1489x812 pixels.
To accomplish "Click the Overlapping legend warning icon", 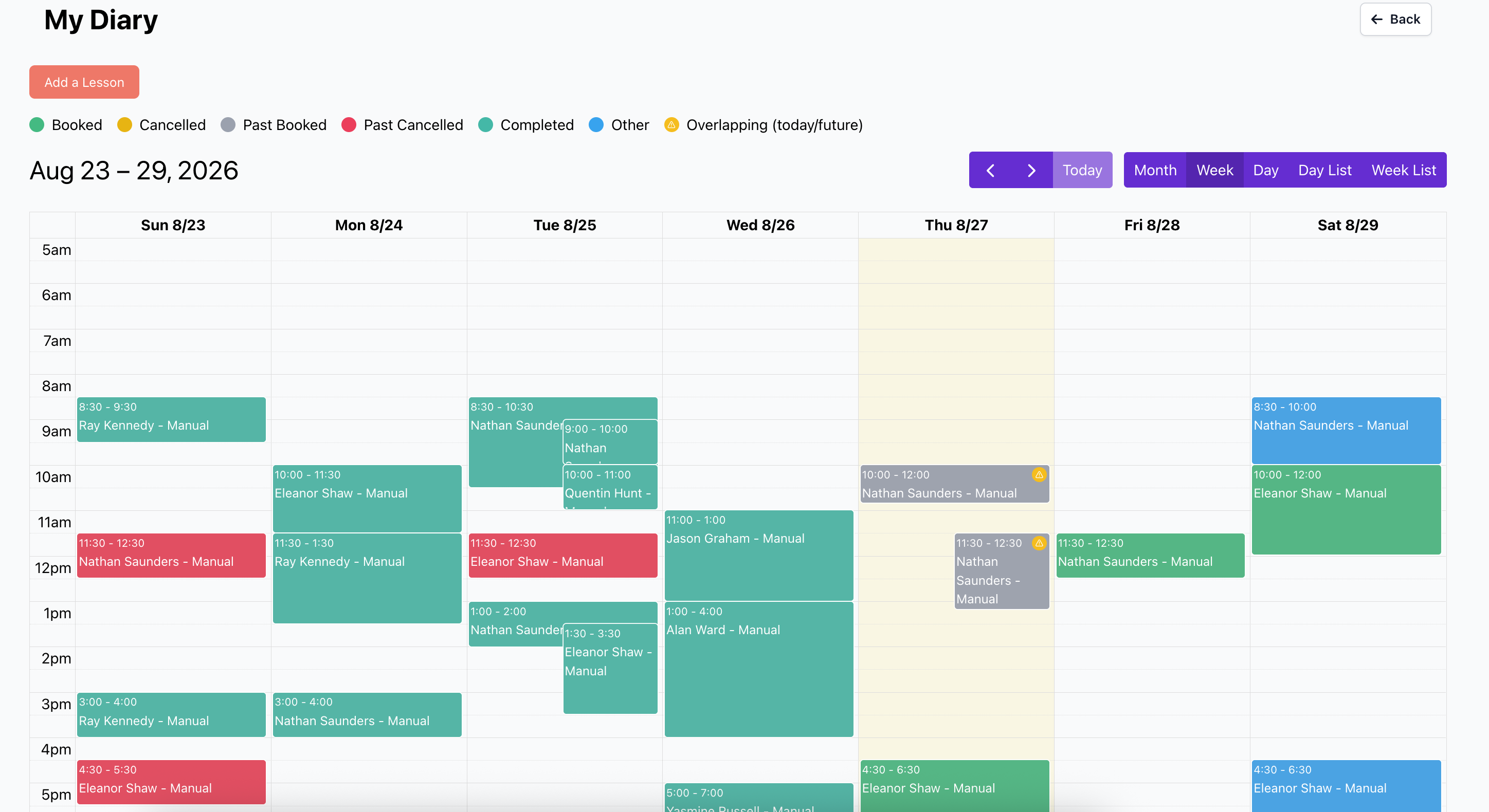I will (671, 125).
